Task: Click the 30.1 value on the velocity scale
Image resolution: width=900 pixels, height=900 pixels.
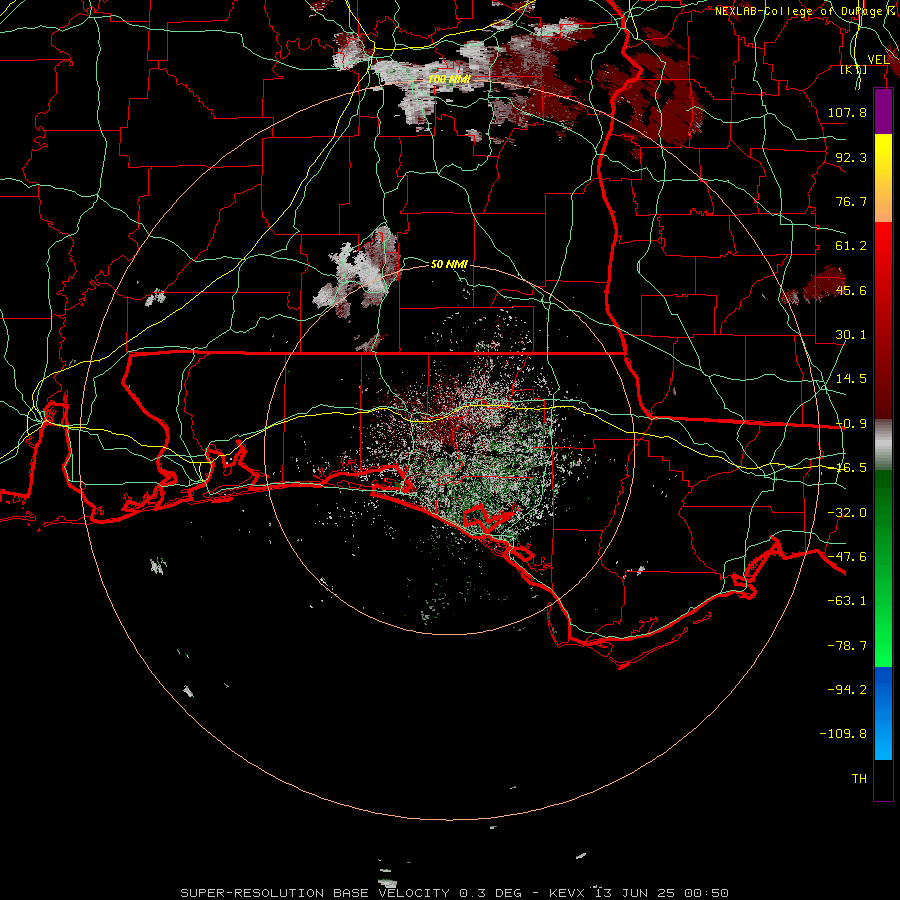Action: click(x=851, y=335)
